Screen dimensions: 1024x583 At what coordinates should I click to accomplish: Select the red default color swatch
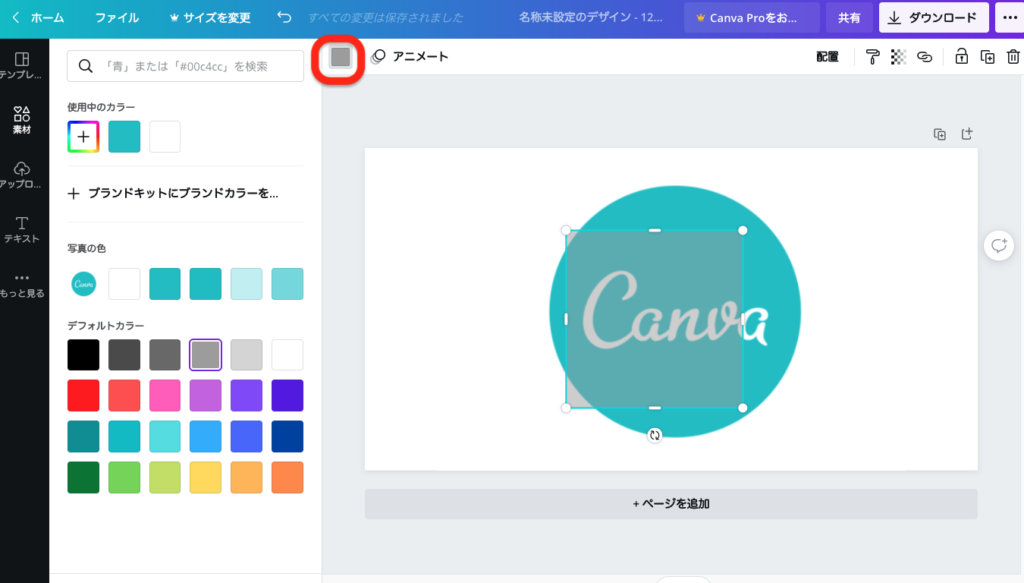(83, 396)
